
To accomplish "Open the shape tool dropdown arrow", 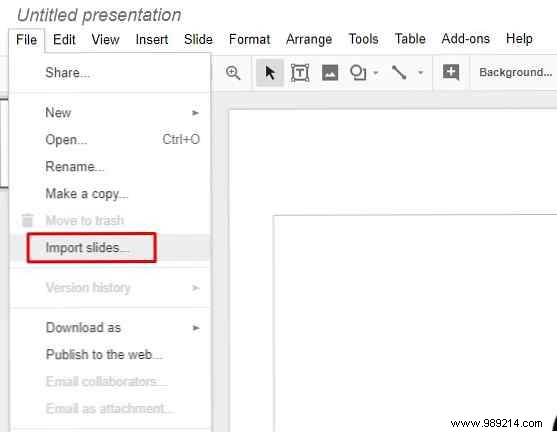I will click(376, 73).
